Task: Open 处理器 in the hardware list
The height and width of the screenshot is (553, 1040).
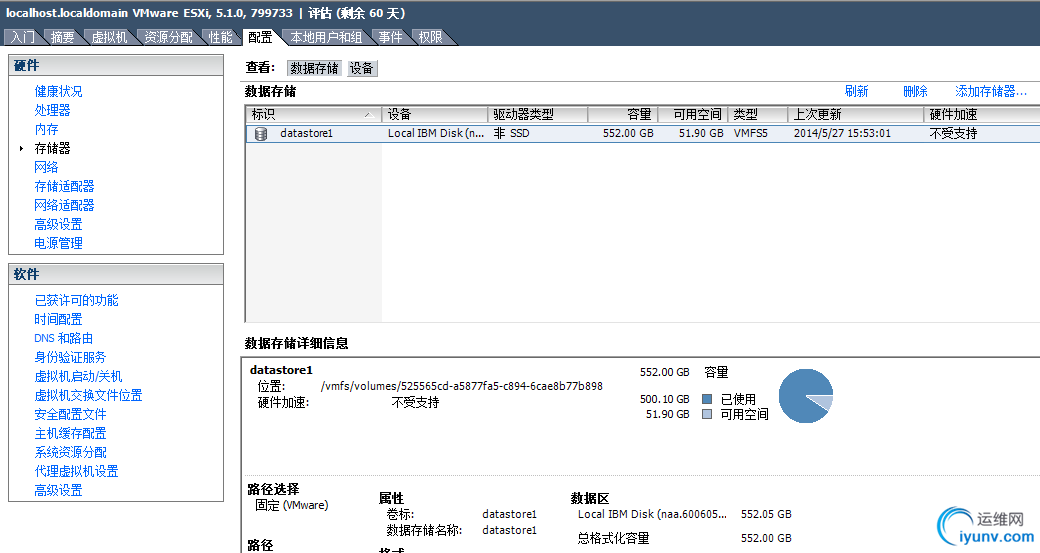Action: (52, 110)
